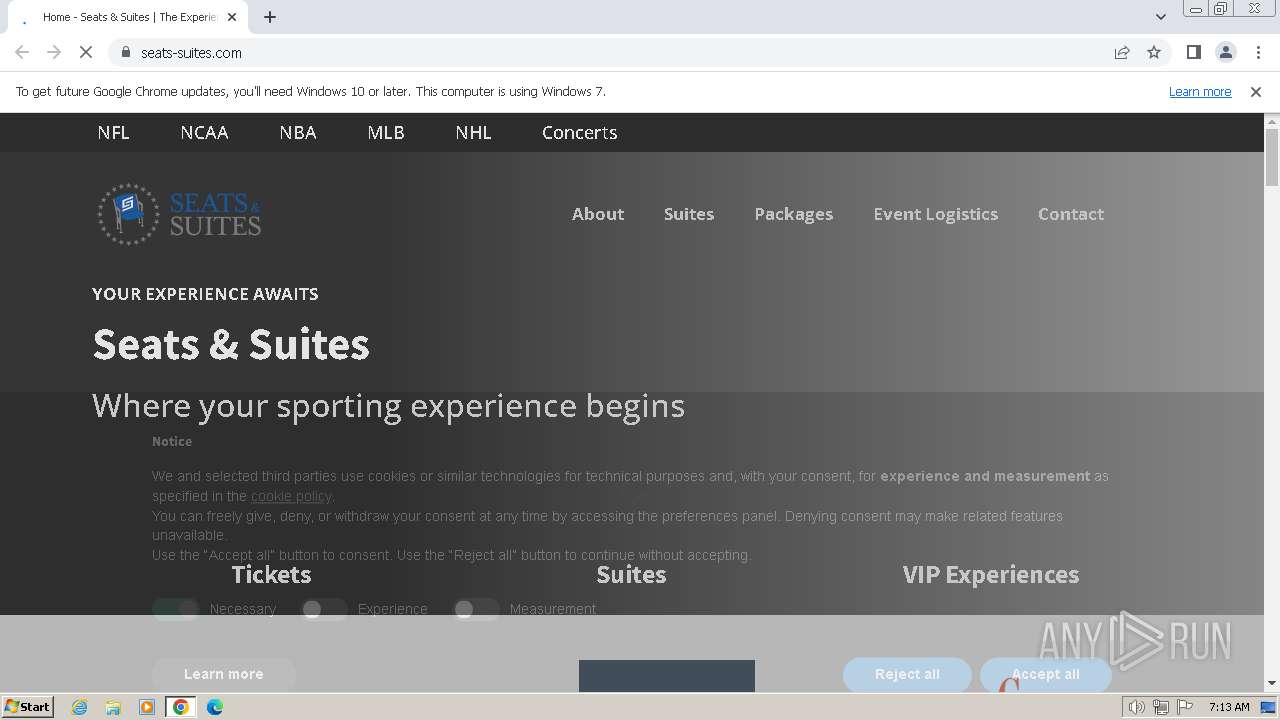The width and height of the screenshot is (1280, 720).
Task: Open the File Explorer taskbar icon
Action: (113, 707)
